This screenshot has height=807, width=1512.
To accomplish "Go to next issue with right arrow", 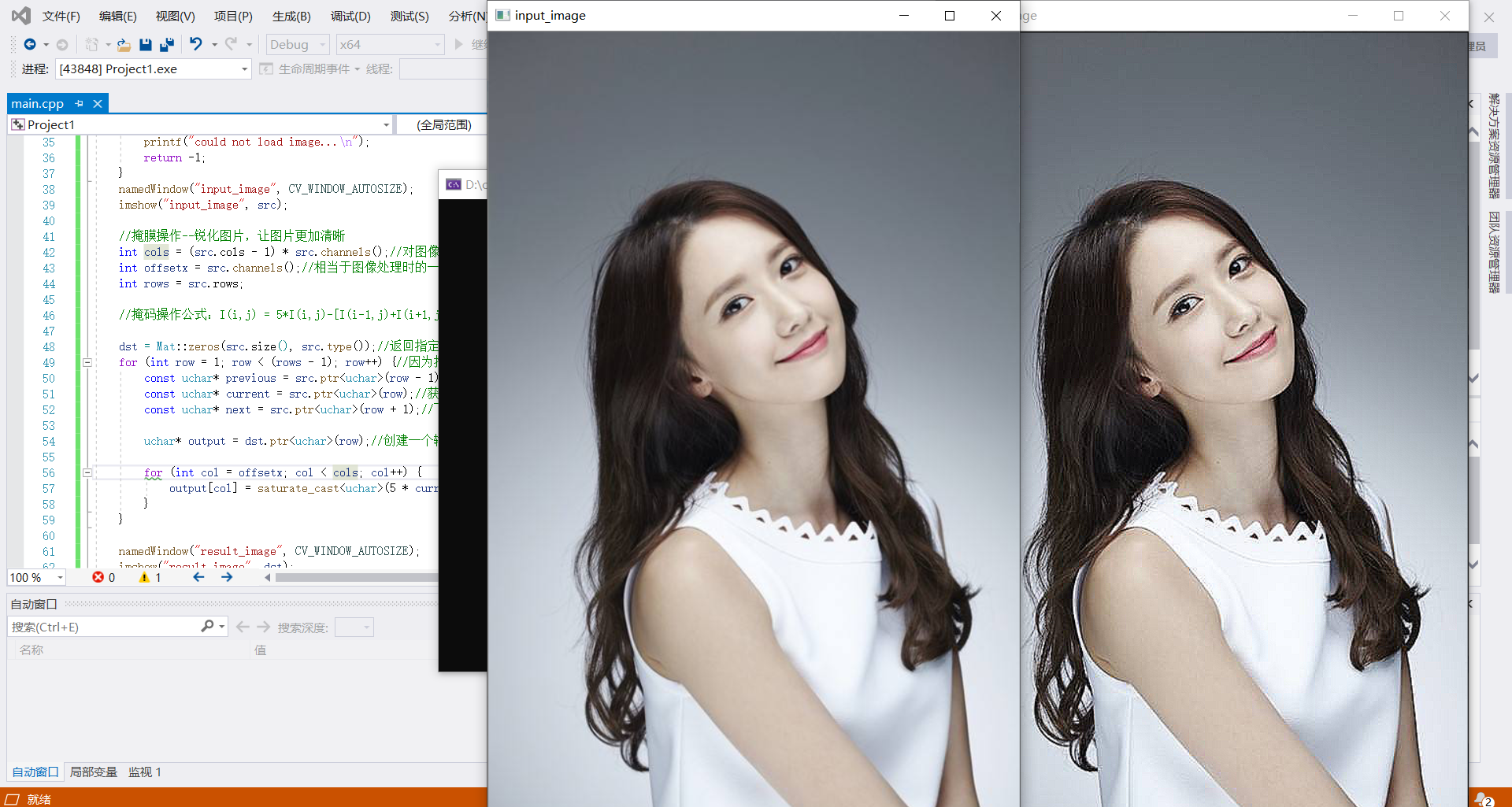I will pos(227,577).
